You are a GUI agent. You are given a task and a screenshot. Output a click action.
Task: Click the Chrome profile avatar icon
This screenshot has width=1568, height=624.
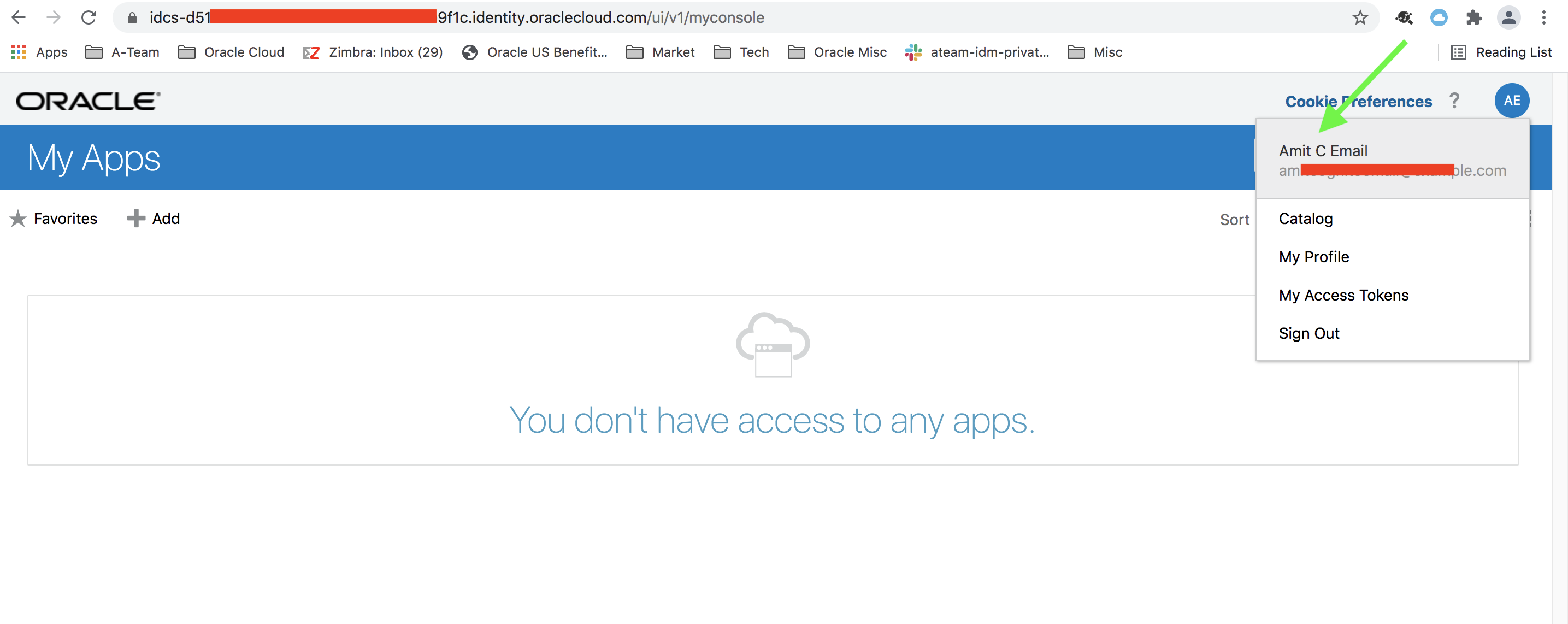coord(1508,17)
